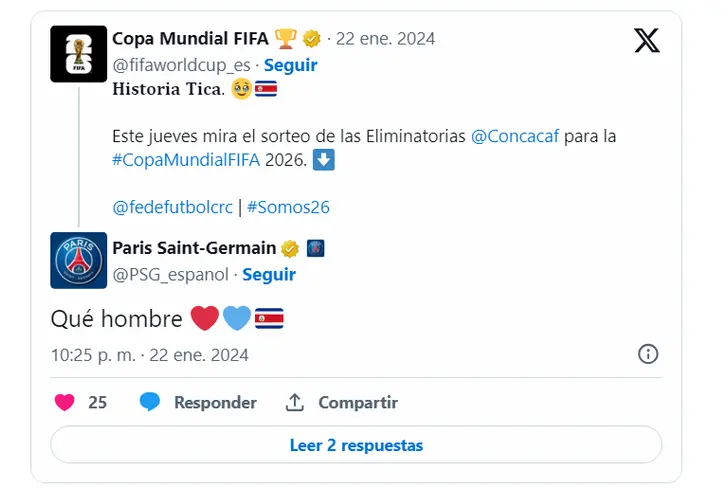Click the Compartir text button

click(358, 403)
